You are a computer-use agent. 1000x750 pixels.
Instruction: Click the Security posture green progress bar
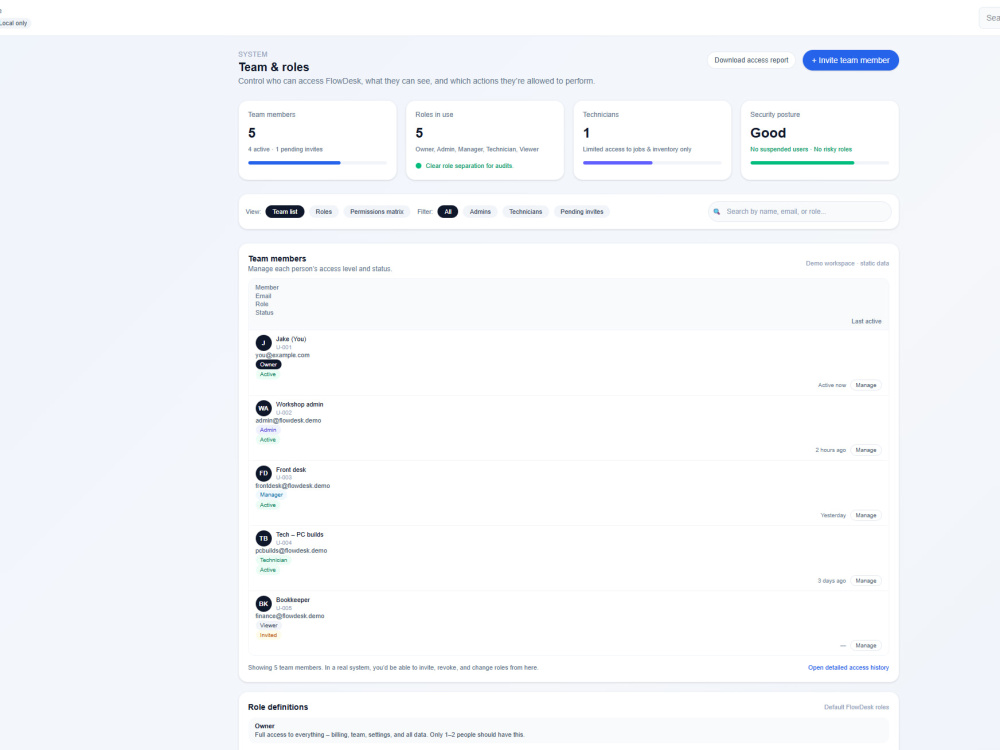[x=820, y=163]
